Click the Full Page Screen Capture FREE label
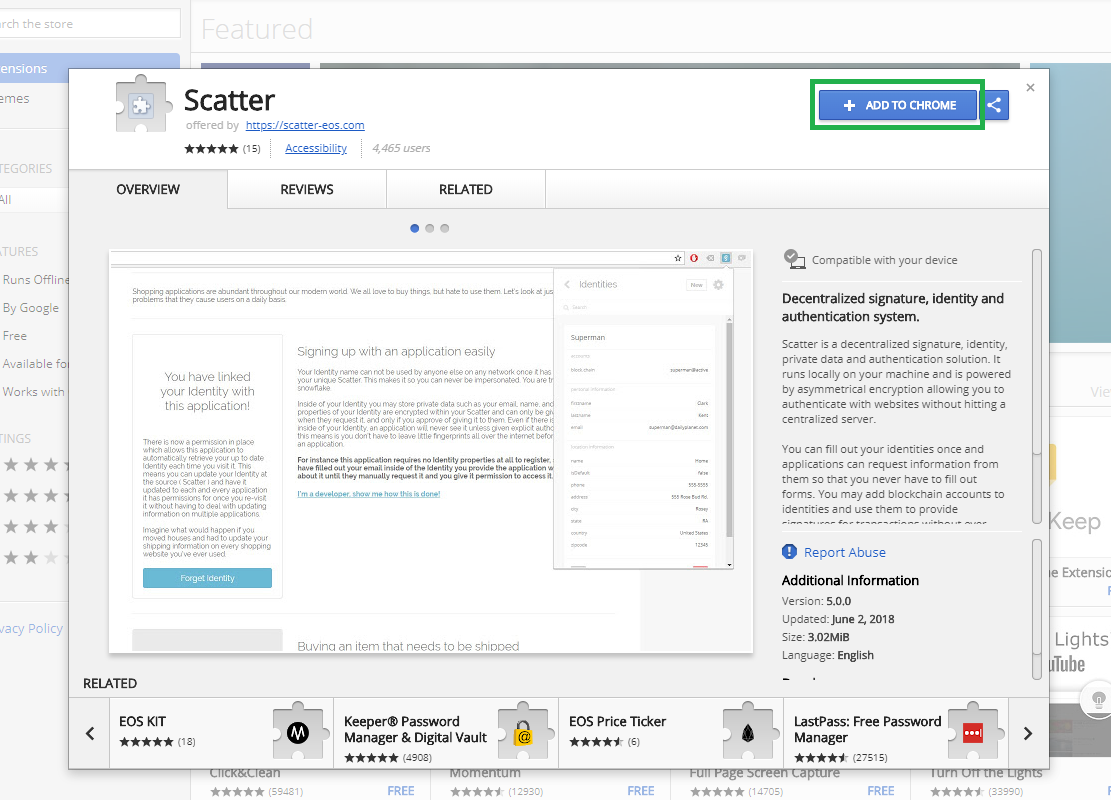Screen dimensions: 1111x800 point(881,791)
